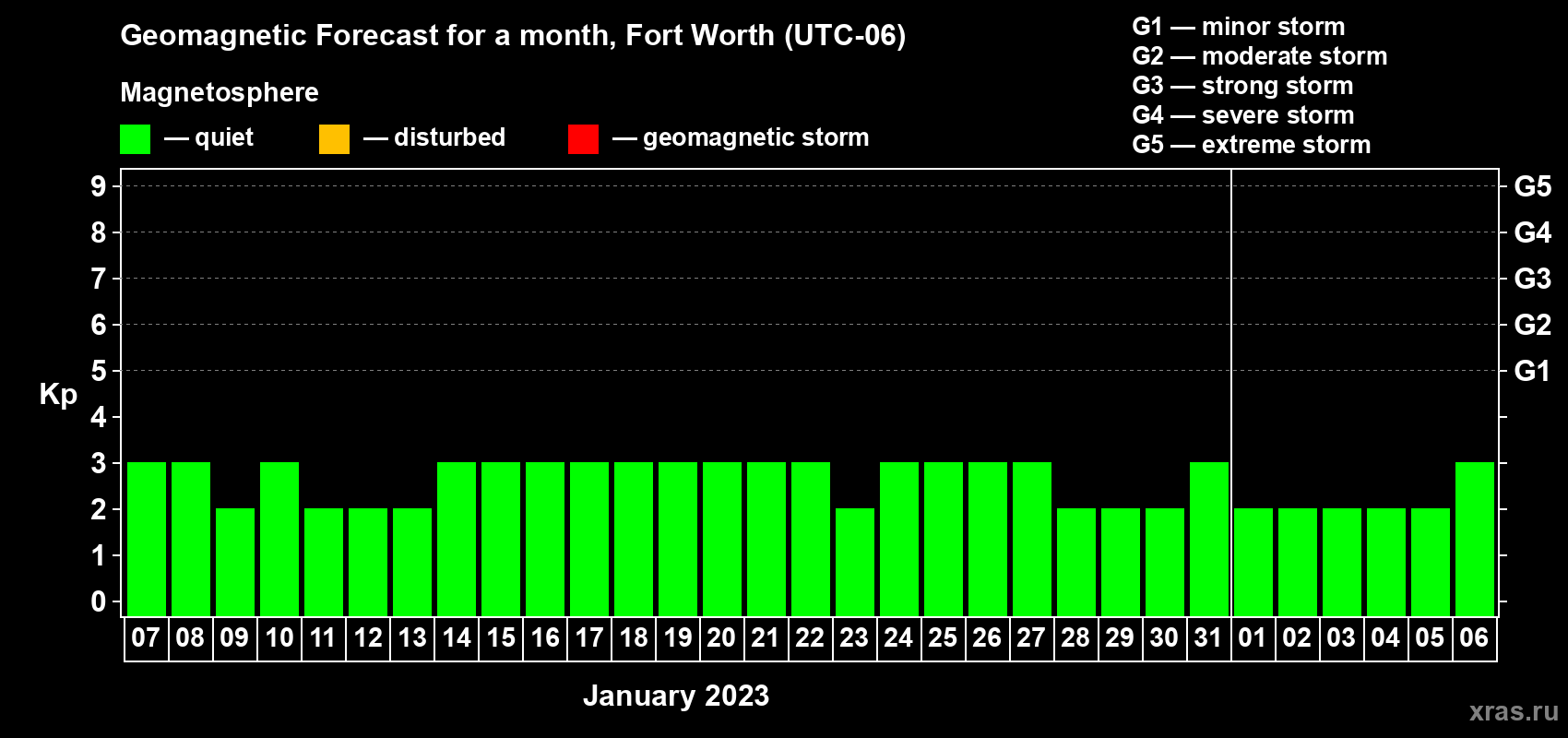The height and width of the screenshot is (738, 1568).
Task: Click the orange disturbed legend swatch
Action: [334, 139]
